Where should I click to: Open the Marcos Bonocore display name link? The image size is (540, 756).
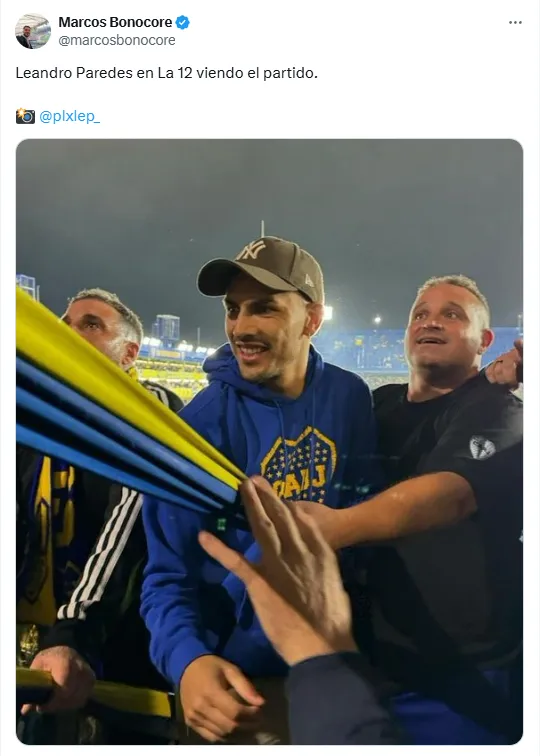coord(115,22)
